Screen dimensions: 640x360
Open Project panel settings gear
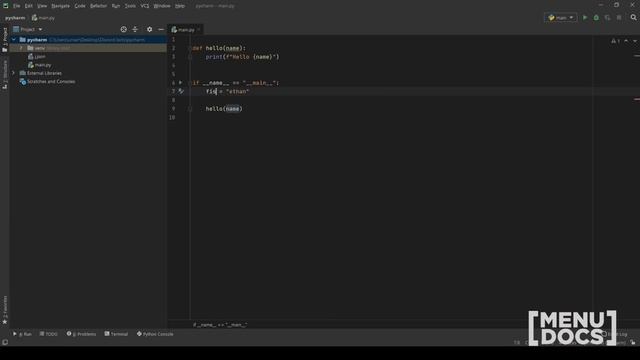pos(149,29)
